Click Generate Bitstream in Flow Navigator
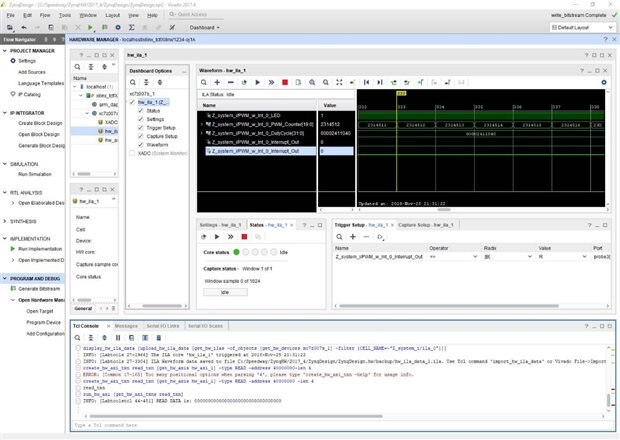Image resolution: width=620 pixels, height=440 pixels. tap(40, 288)
